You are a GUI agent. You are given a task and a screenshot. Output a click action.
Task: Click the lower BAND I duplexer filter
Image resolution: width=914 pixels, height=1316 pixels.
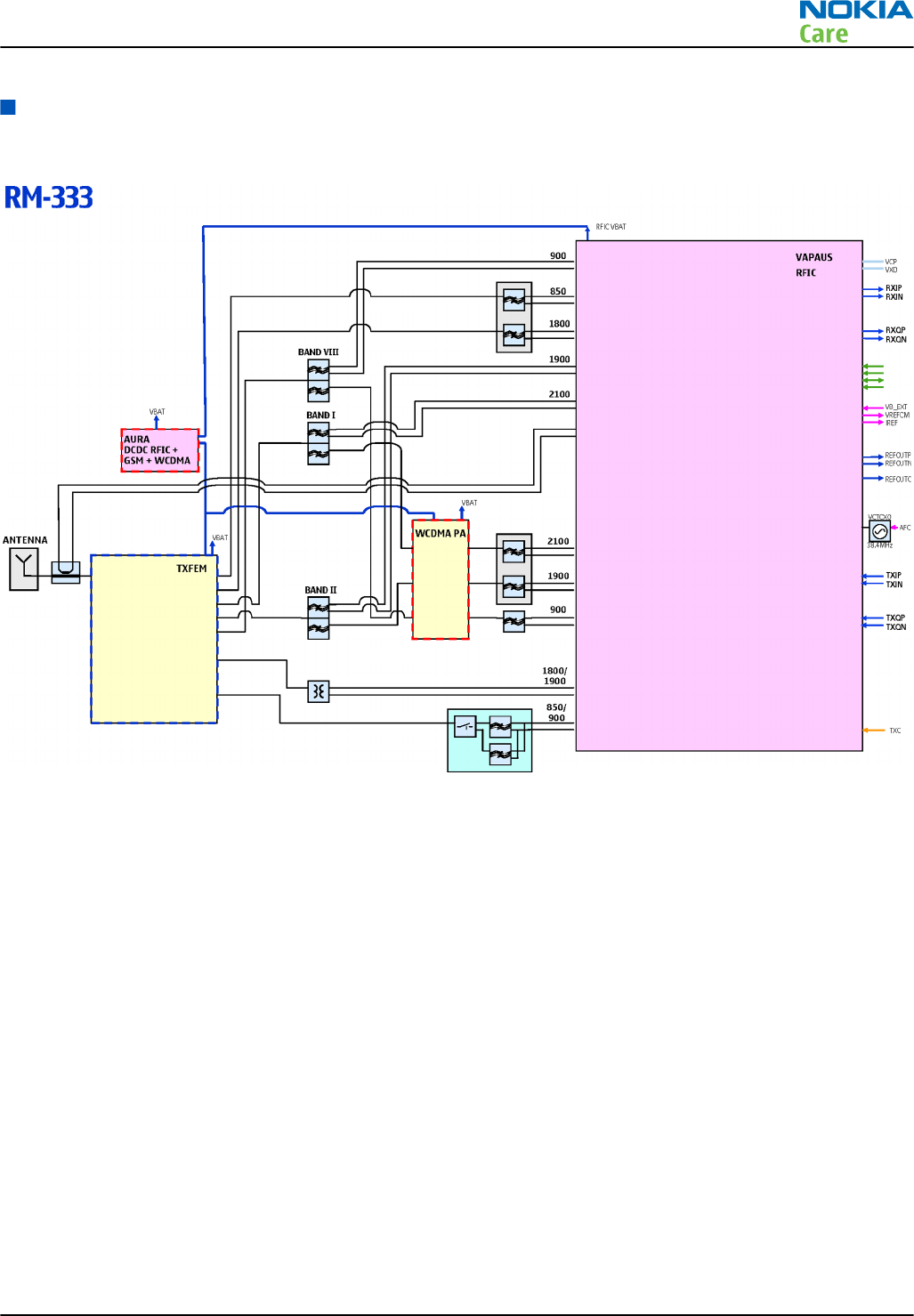[319, 455]
